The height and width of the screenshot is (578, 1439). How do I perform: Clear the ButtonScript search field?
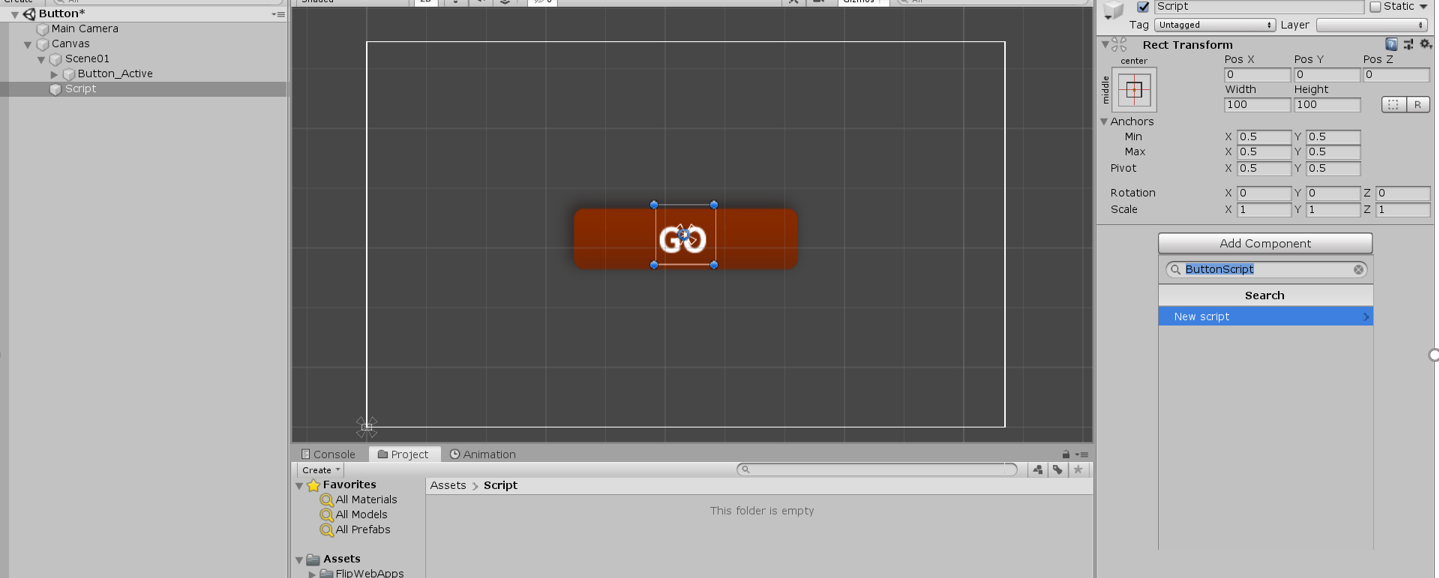coord(1358,270)
